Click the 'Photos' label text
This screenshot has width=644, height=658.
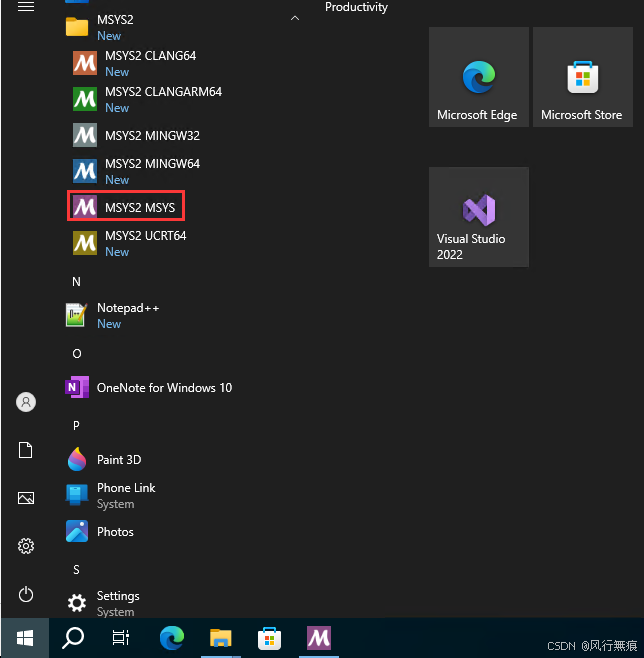115,532
